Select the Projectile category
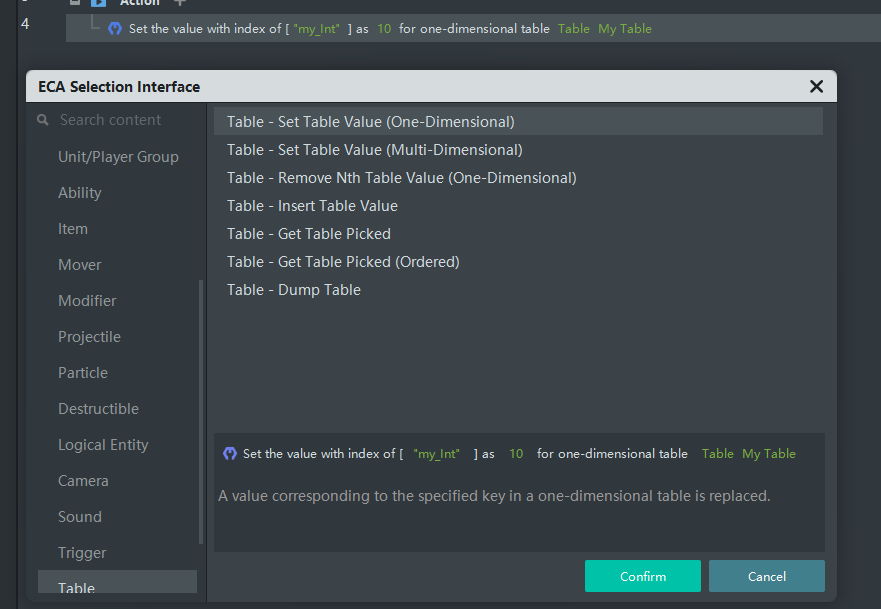The width and height of the screenshot is (881, 609). click(89, 337)
